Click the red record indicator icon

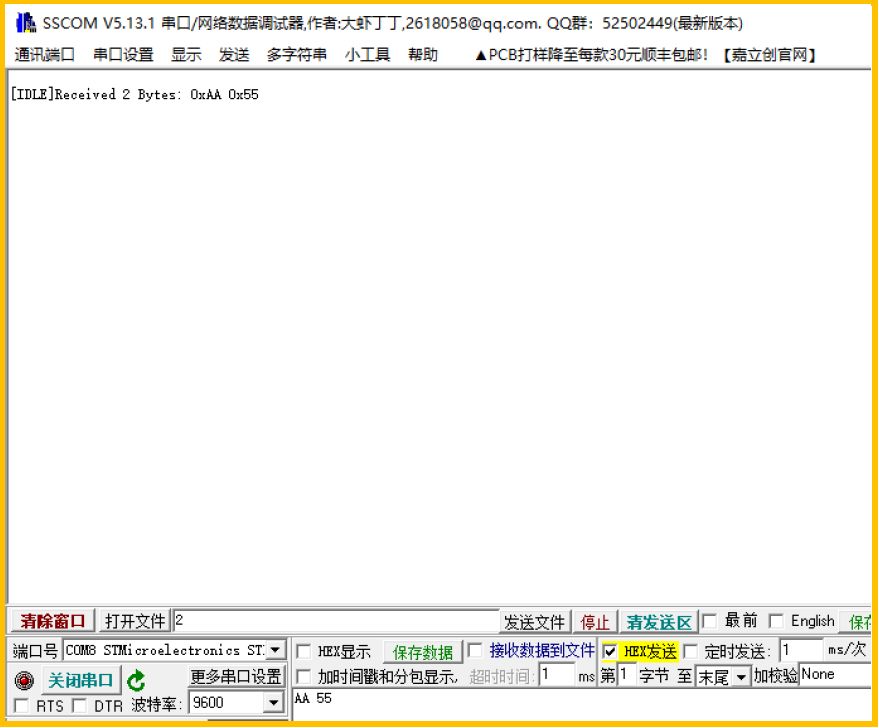[24, 680]
